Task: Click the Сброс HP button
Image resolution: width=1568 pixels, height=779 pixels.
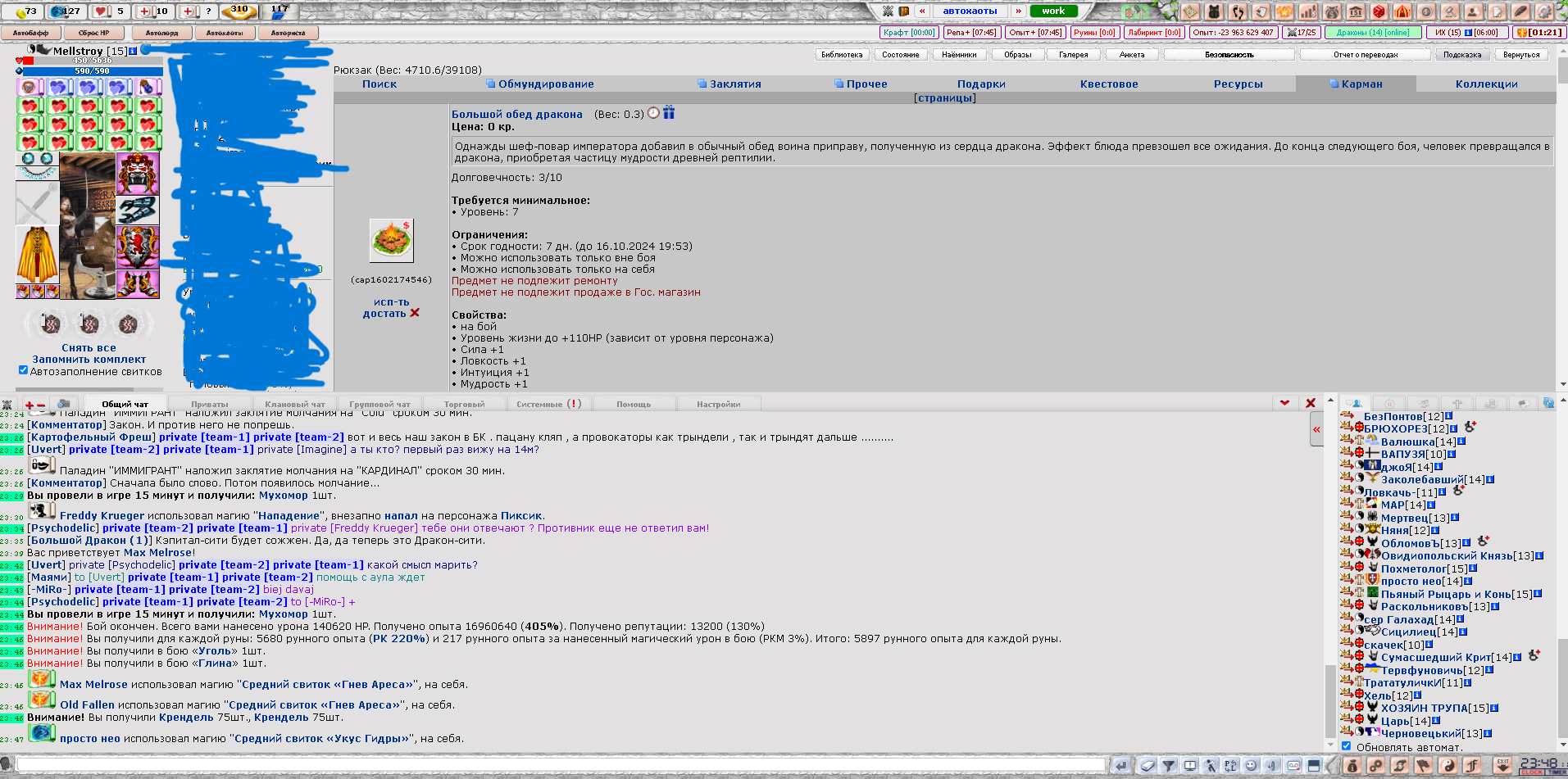Action: tap(93, 33)
